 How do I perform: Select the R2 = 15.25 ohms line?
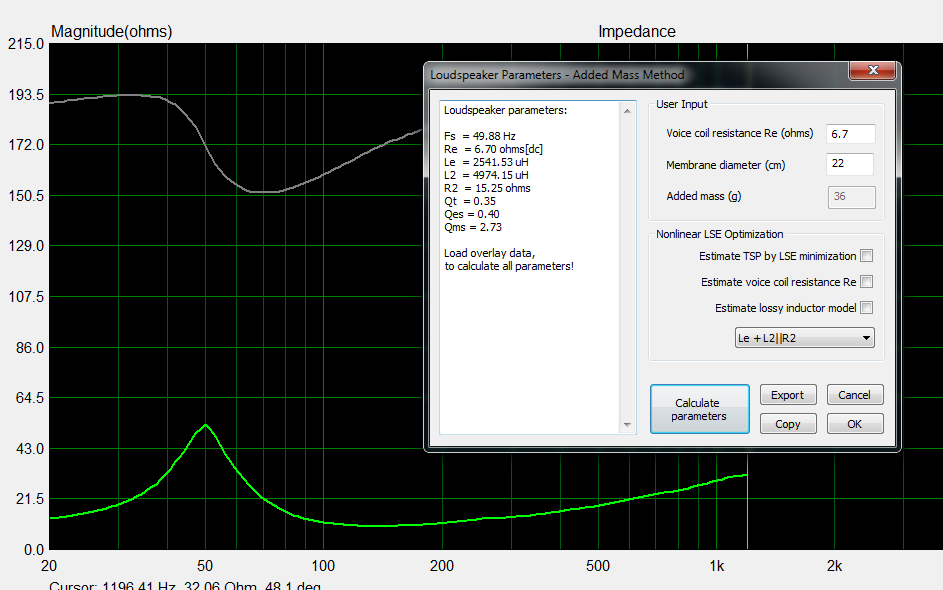pyautogui.click(x=487, y=188)
